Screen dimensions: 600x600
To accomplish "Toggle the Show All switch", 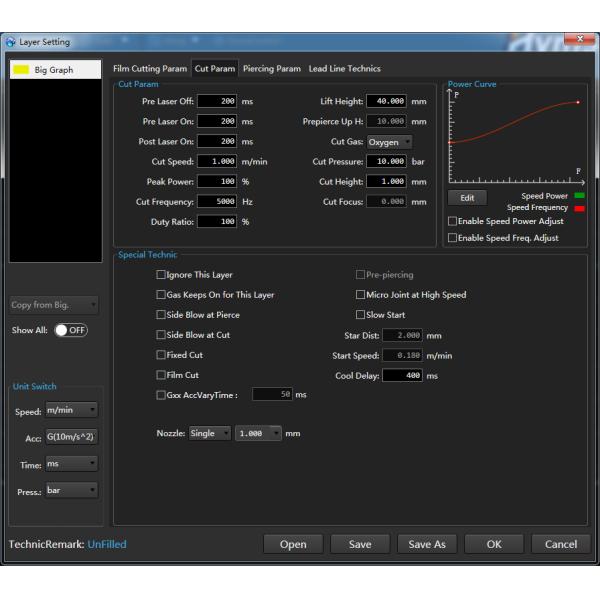I will pyautogui.click(x=70, y=331).
